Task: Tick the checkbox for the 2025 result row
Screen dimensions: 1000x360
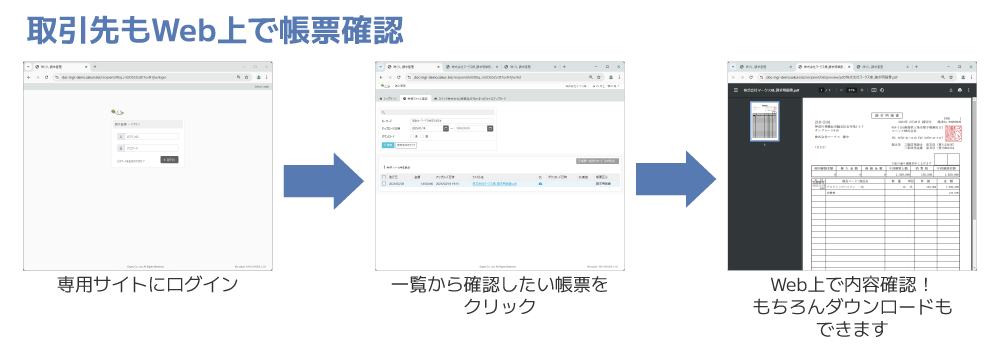Action: [x=384, y=184]
